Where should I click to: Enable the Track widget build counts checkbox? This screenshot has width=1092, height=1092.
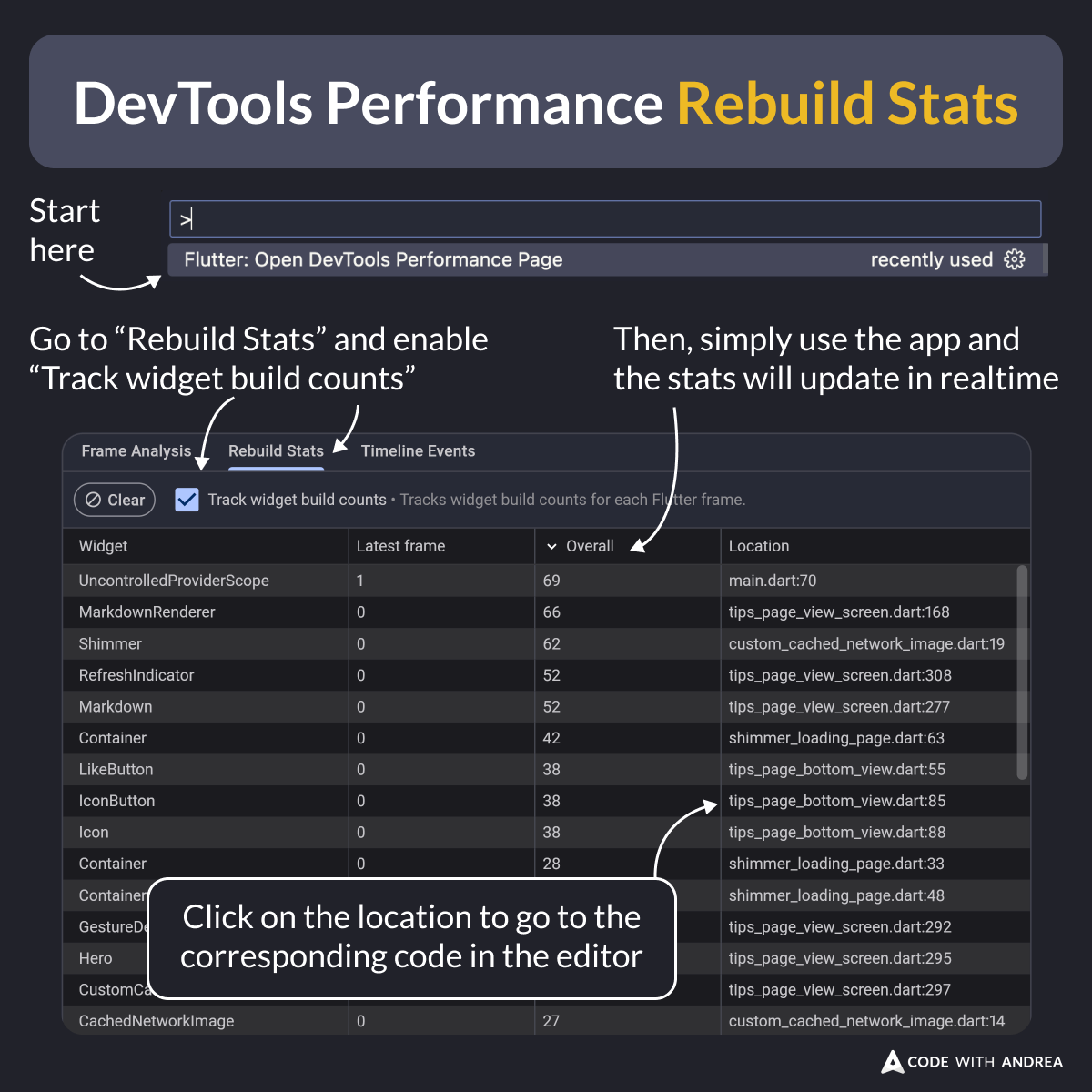187,500
